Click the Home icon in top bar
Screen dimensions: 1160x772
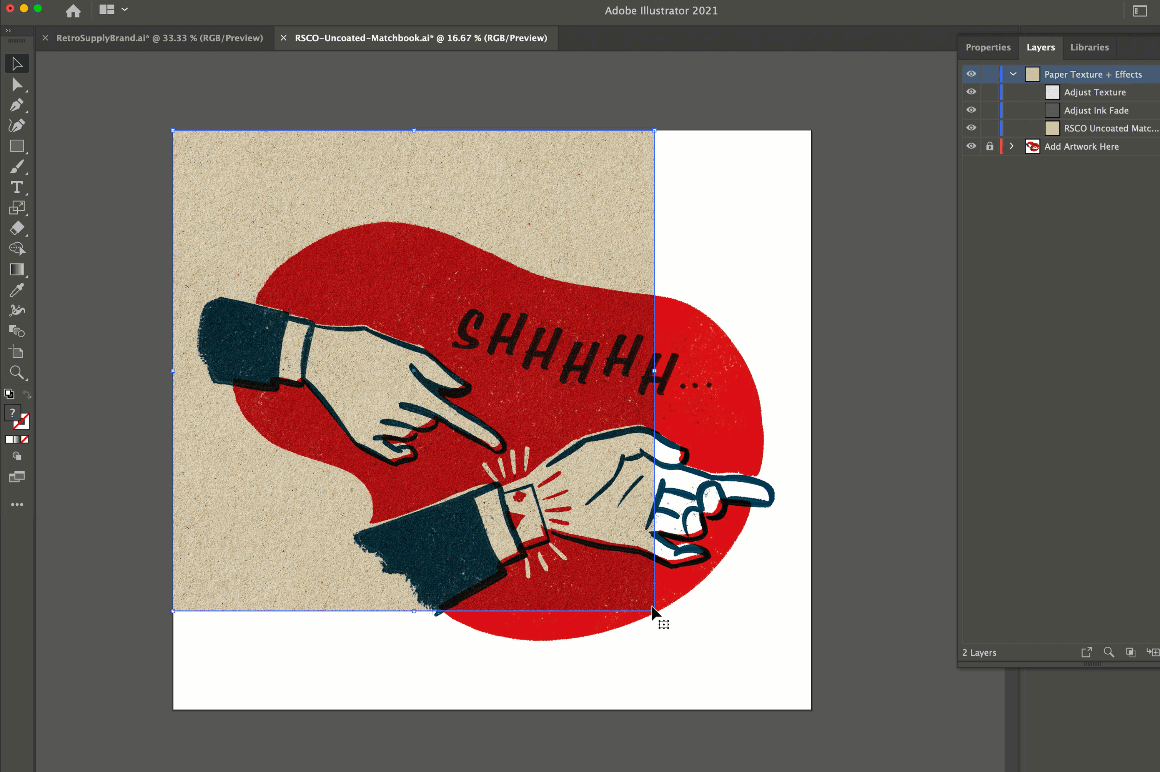[73, 11]
